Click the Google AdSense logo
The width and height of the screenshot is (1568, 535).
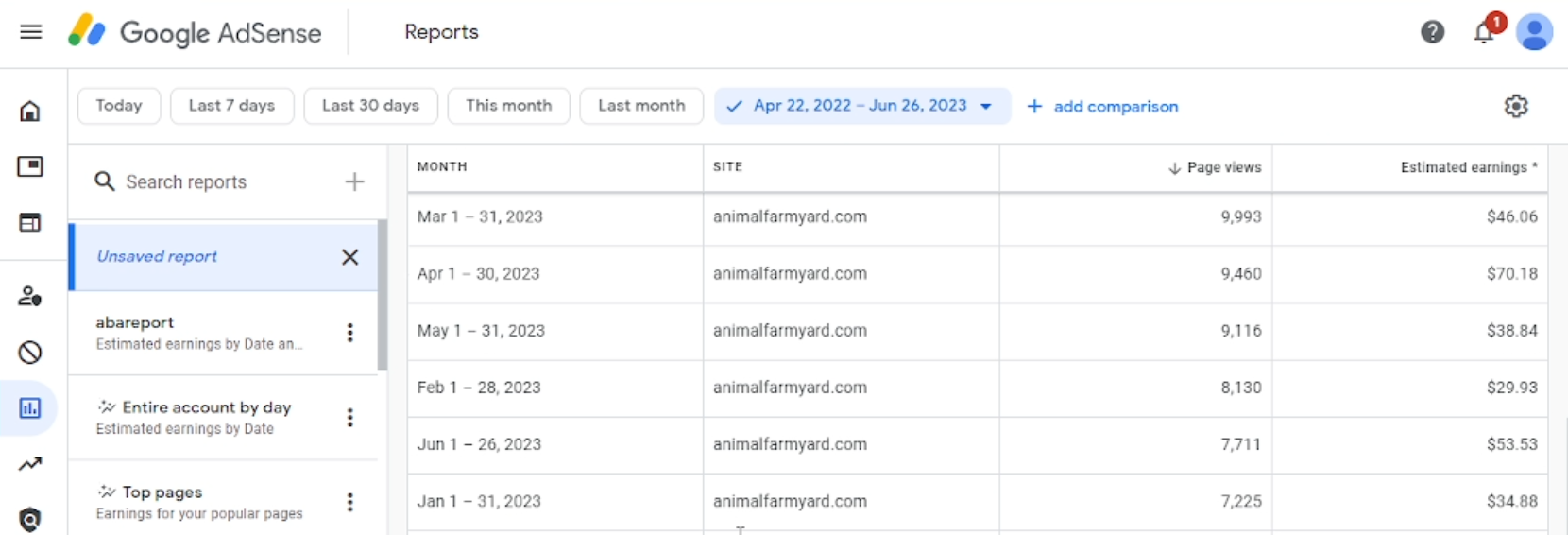(x=195, y=32)
